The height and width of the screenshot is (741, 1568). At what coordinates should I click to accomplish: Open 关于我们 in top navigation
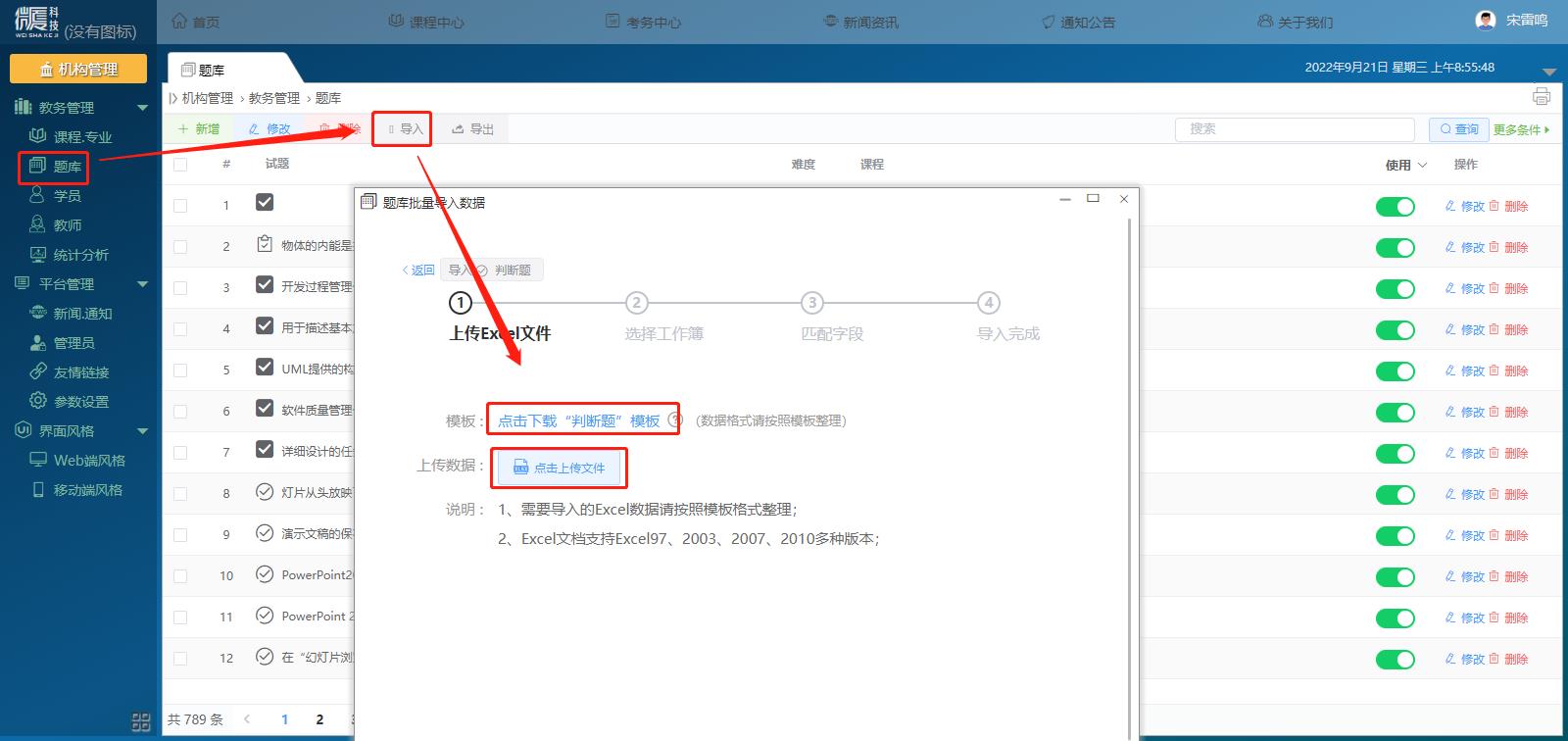pyautogui.click(x=1295, y=22)
